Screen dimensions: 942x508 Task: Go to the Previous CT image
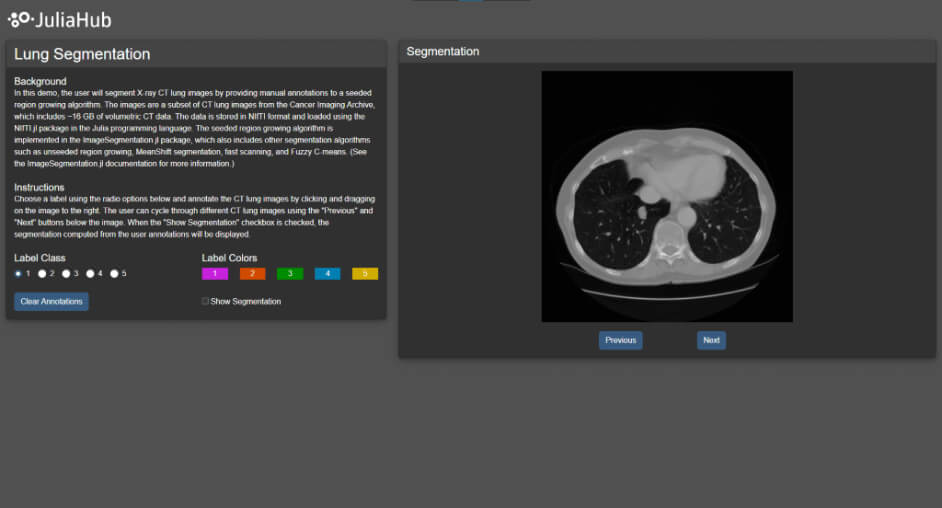pos(620,340)
